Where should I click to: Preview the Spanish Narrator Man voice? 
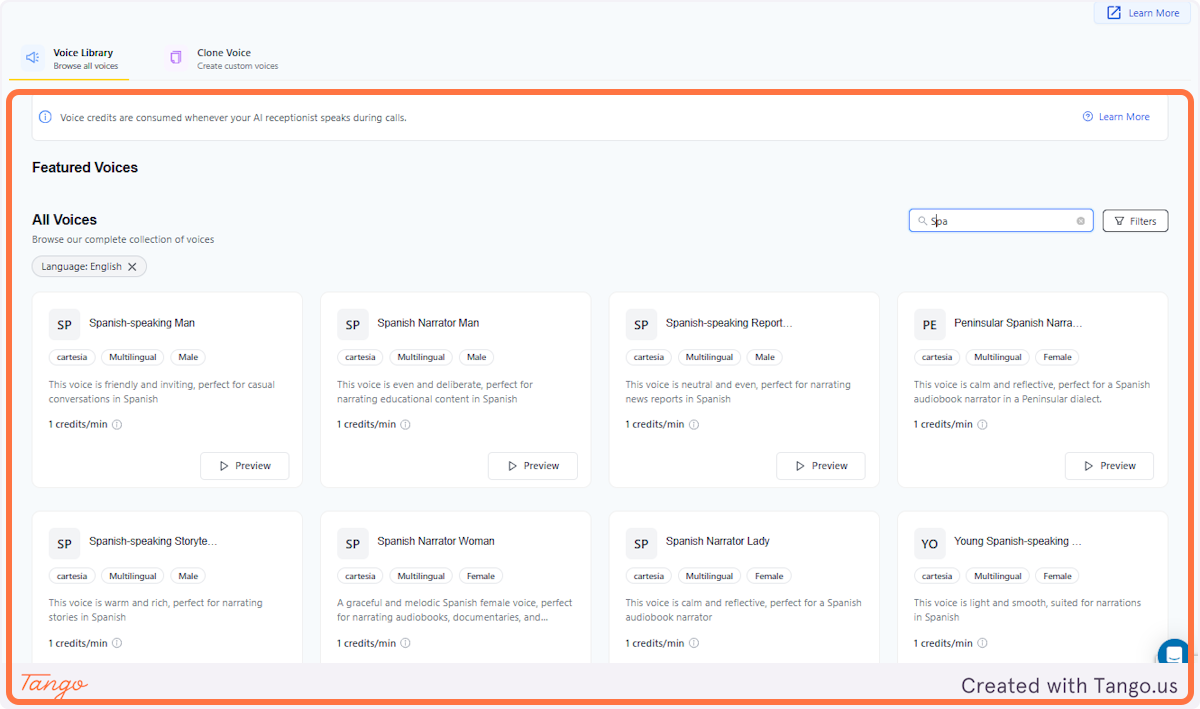(x=533, y=466)
